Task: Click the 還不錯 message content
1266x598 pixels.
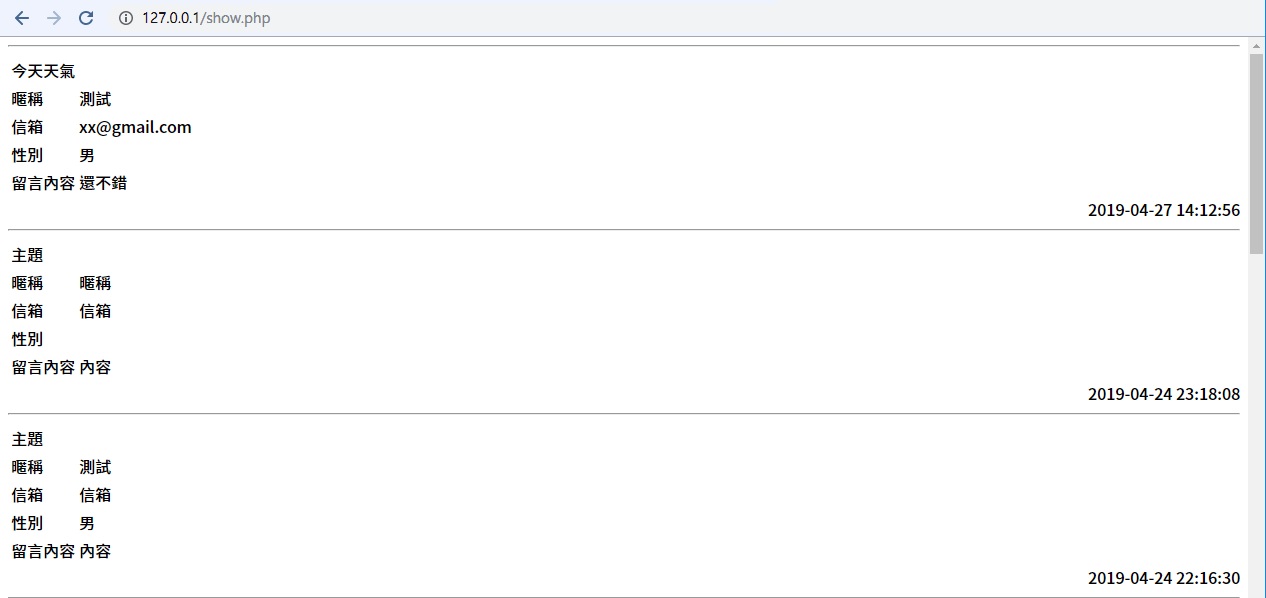Action: pos(103,183)
